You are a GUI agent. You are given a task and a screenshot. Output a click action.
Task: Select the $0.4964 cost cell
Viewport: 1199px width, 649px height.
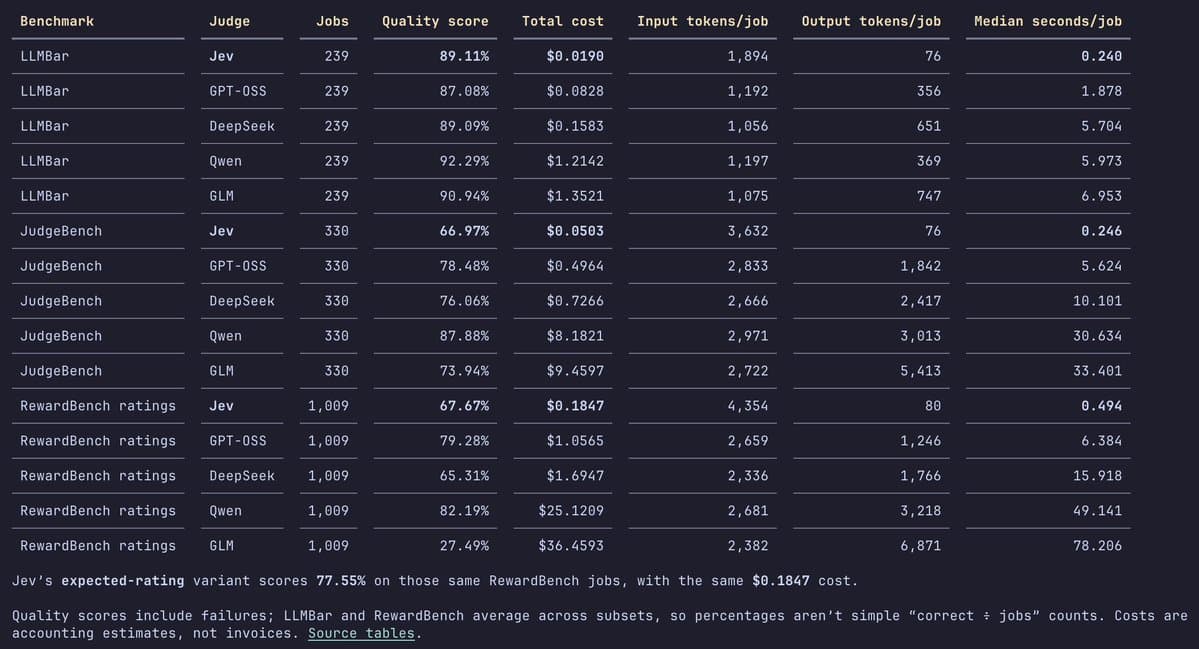[575, 266]
